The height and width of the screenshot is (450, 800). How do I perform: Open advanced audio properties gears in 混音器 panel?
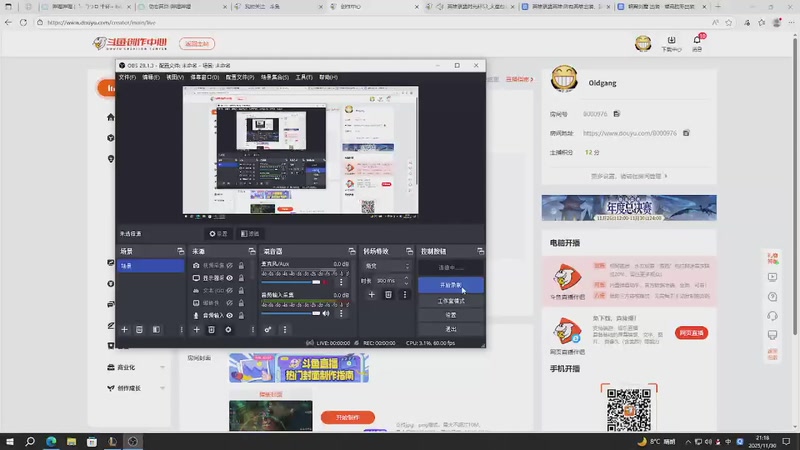pyautogui.click(x=268, y=330)
